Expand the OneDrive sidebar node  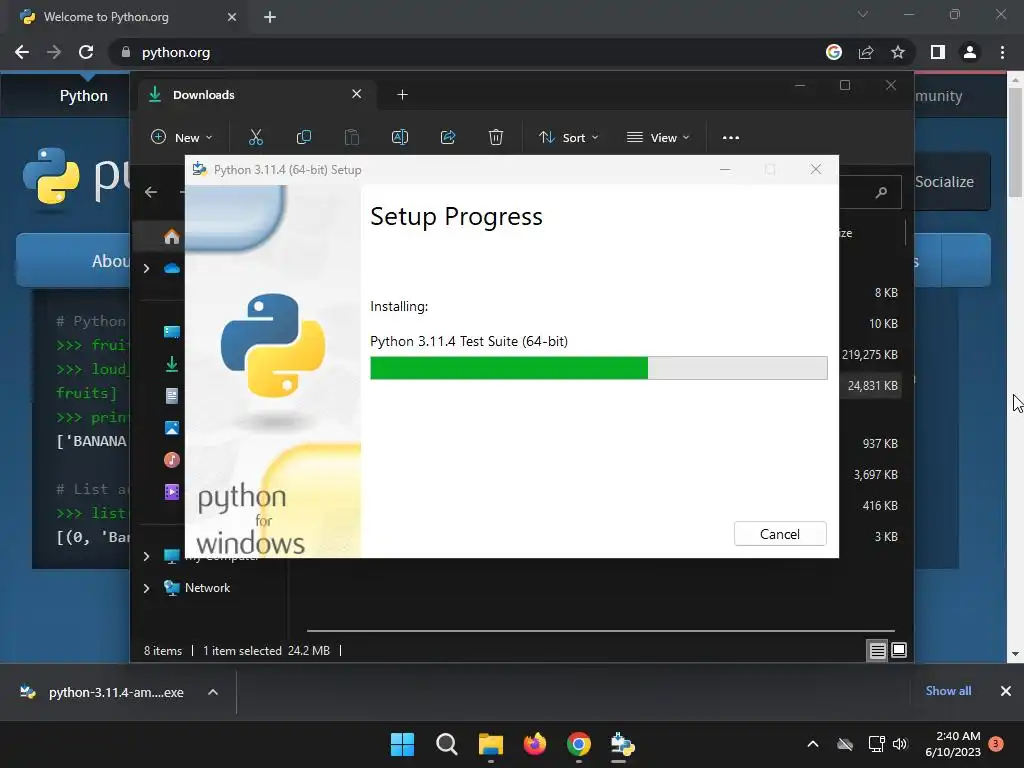pyautogui.click(x=146, y=268)
